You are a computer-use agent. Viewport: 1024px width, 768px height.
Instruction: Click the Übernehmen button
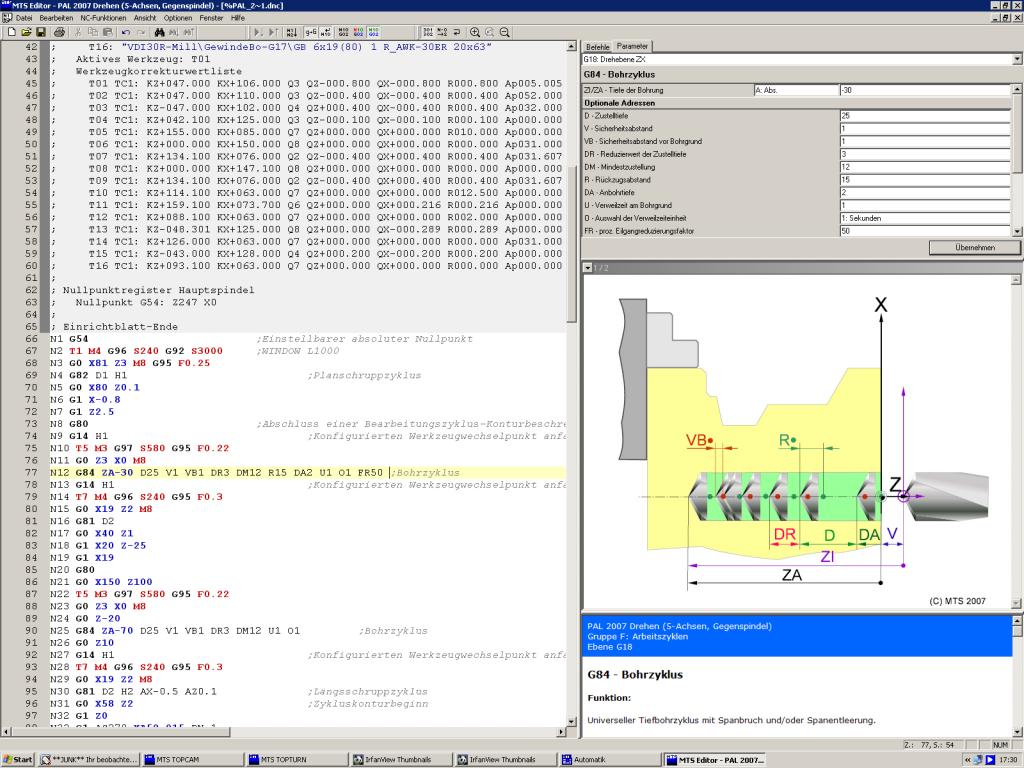975,248
